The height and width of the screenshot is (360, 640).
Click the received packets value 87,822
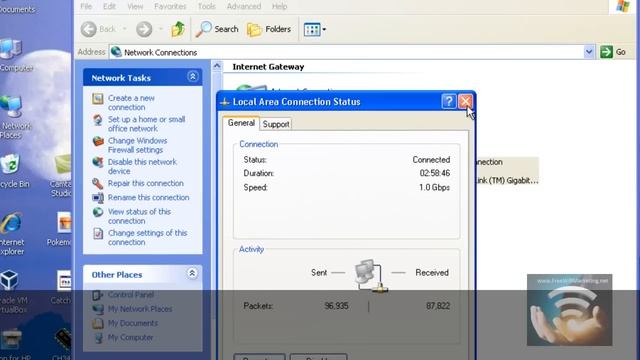438,306
